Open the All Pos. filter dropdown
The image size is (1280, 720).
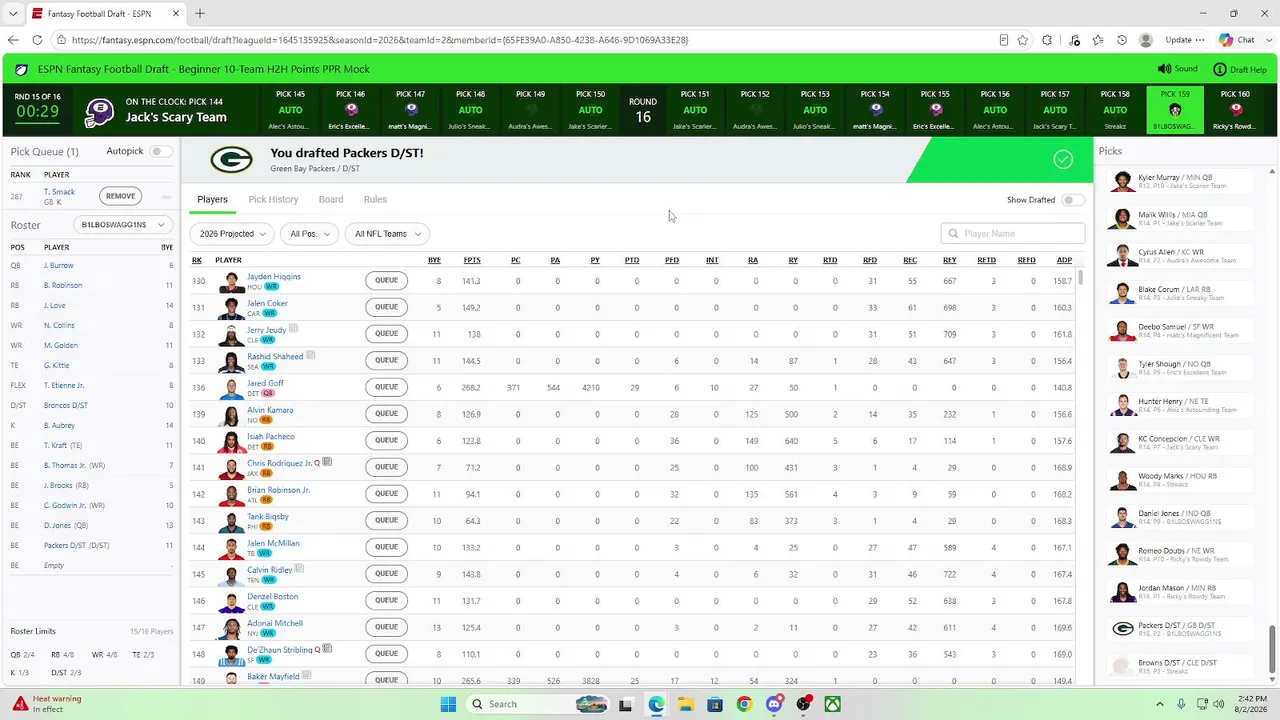pyautogui.click(x=309, y=234)
